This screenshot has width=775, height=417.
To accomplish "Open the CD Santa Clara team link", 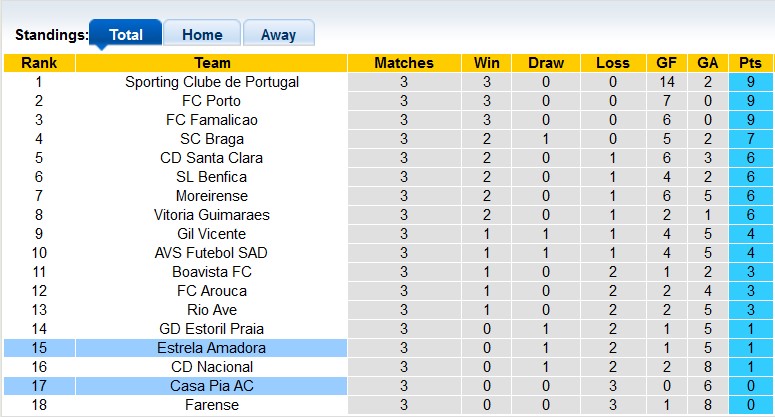I will (x=212, y=158).
